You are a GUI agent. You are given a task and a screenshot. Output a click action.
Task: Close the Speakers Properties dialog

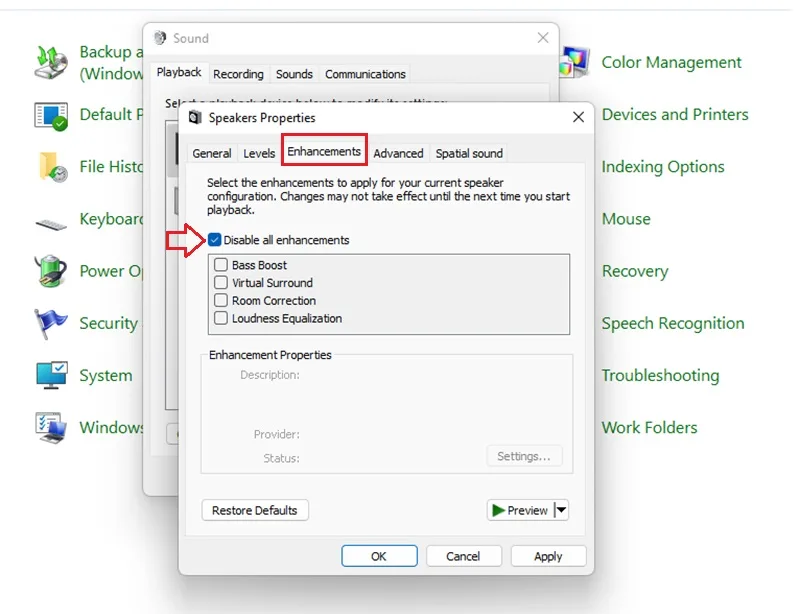(x=578, y=117)
